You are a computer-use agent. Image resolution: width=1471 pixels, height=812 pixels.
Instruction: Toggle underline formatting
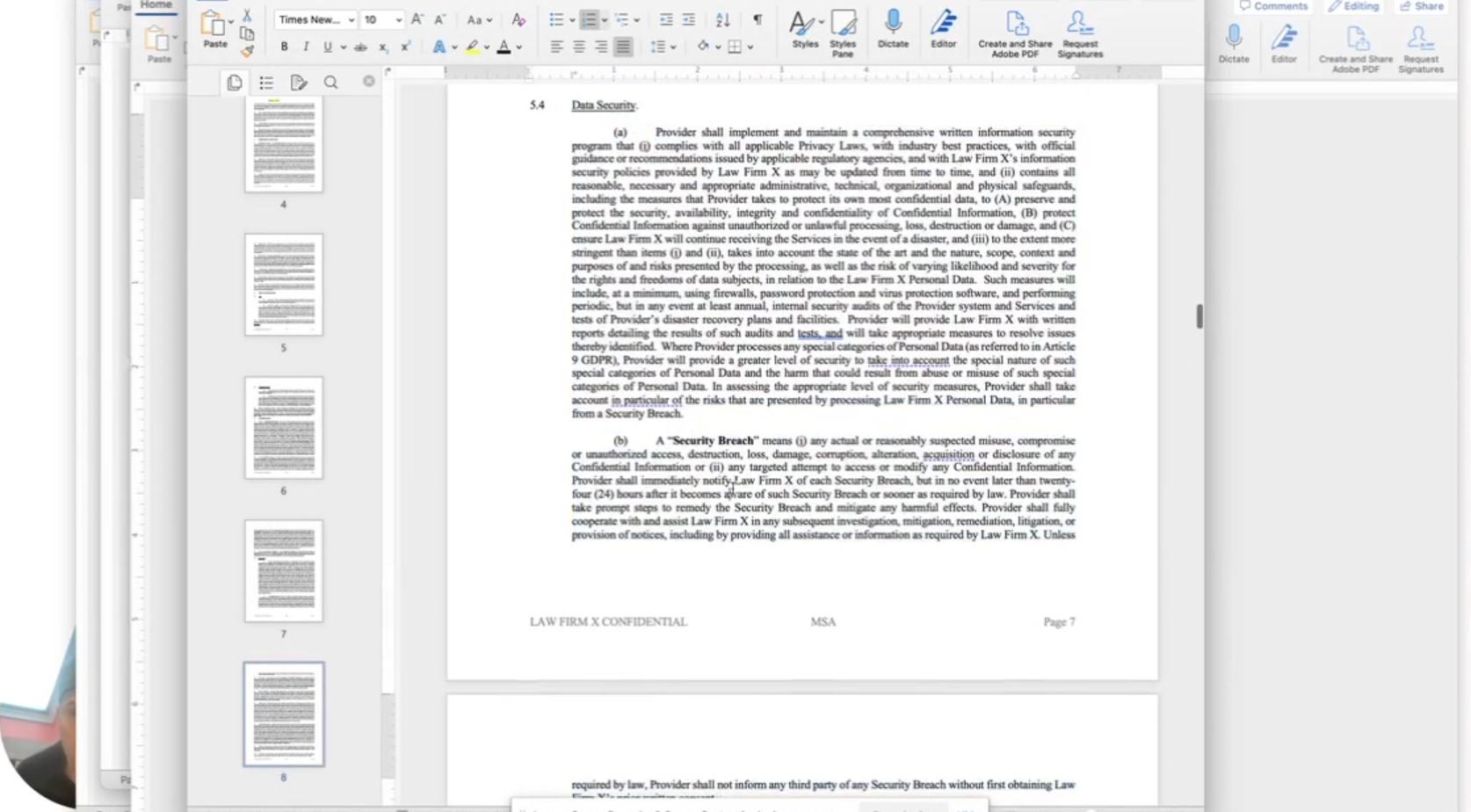(x=327, y=47)
